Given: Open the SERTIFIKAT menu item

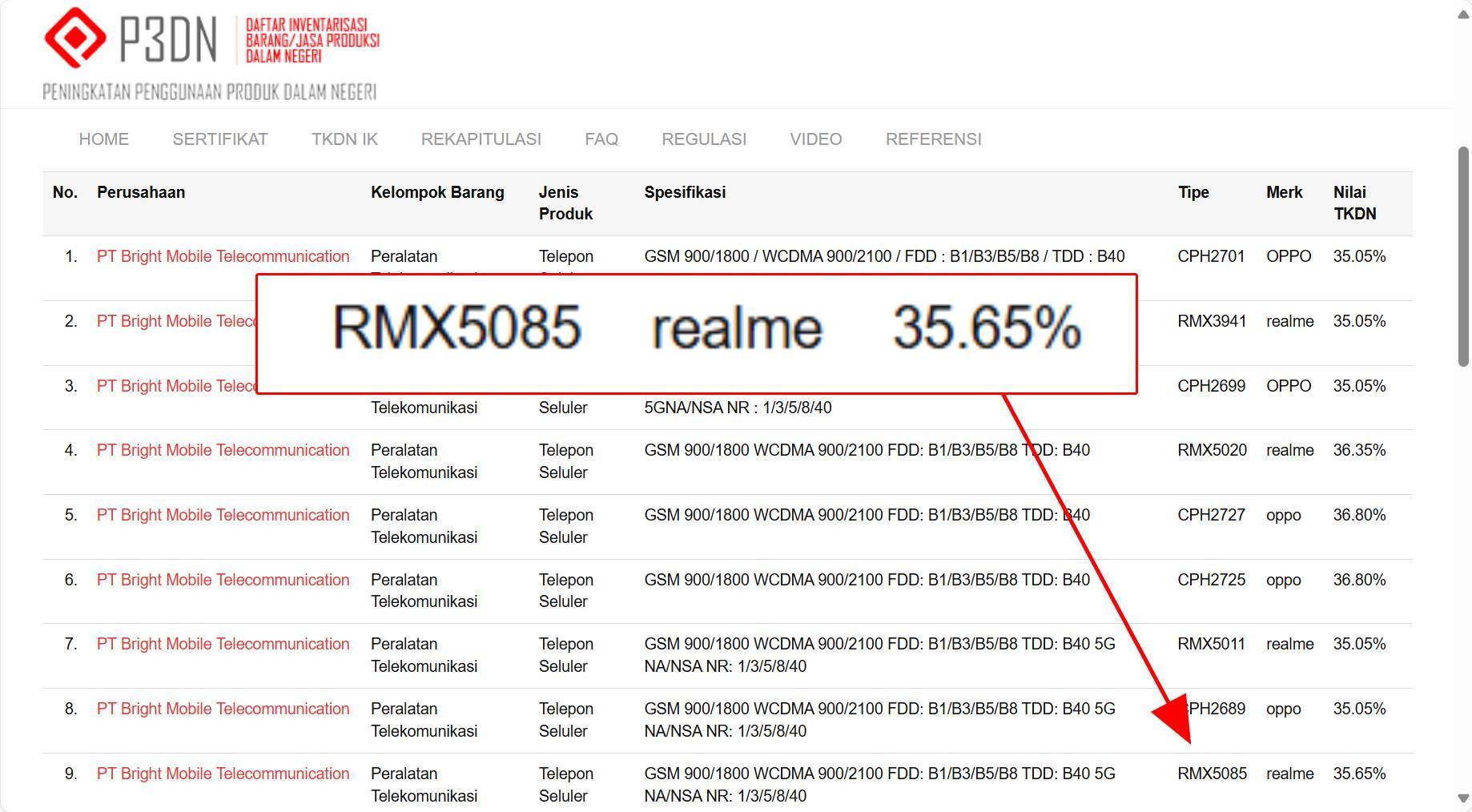Looking at the screenshot, I should [219, 139].
